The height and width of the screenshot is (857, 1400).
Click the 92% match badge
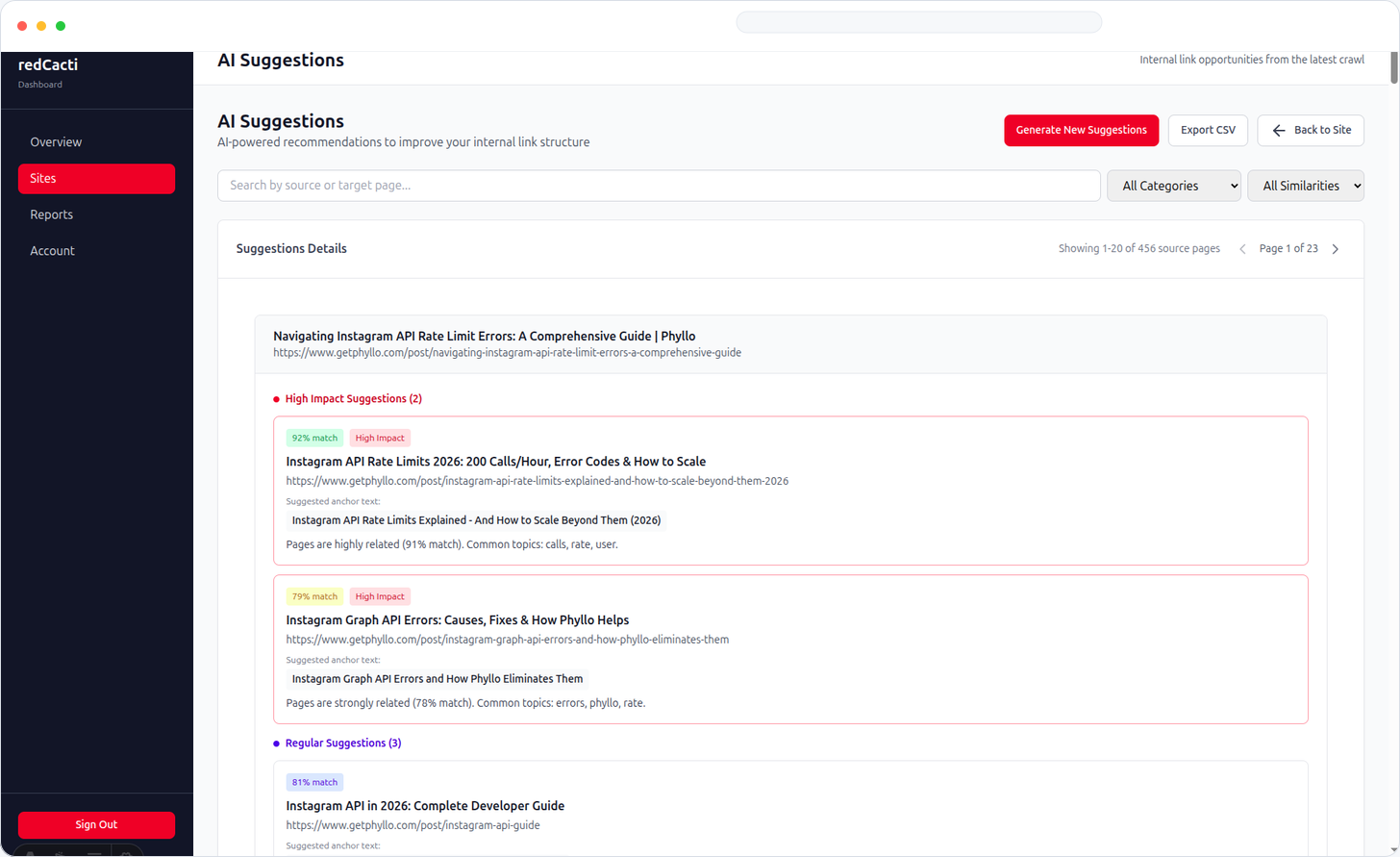point(314,438)
